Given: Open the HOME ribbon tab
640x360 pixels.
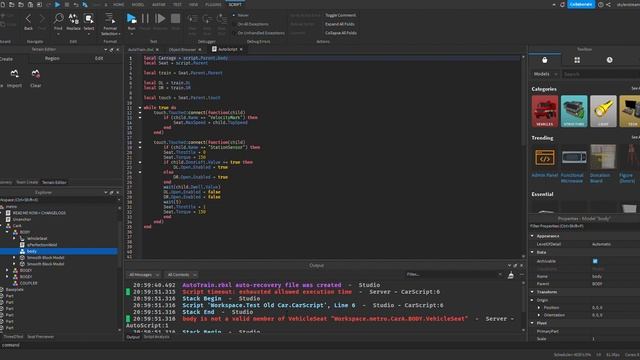Looking at the screenshot, I should pos(118,4).
